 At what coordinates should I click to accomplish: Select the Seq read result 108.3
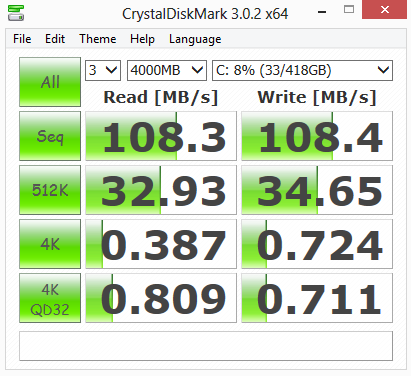(x=161, y=136)
